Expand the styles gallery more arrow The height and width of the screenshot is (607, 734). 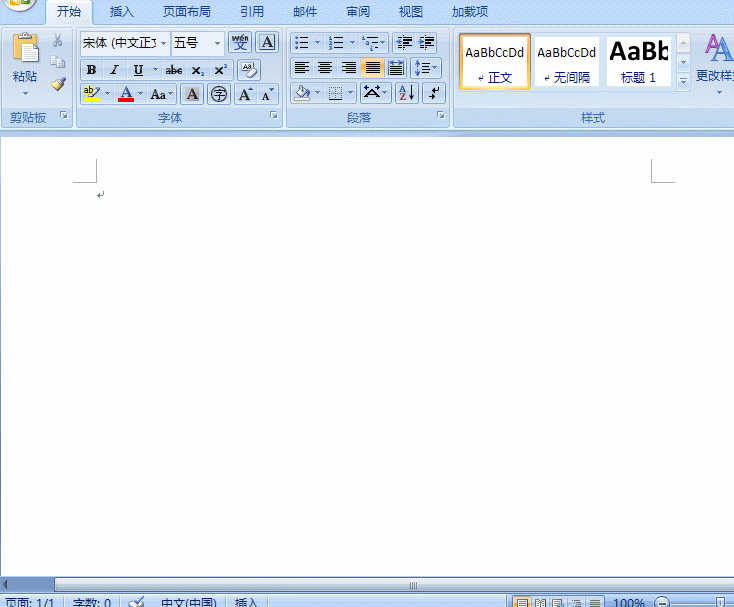pyautogui.click(x=683, y=81)
